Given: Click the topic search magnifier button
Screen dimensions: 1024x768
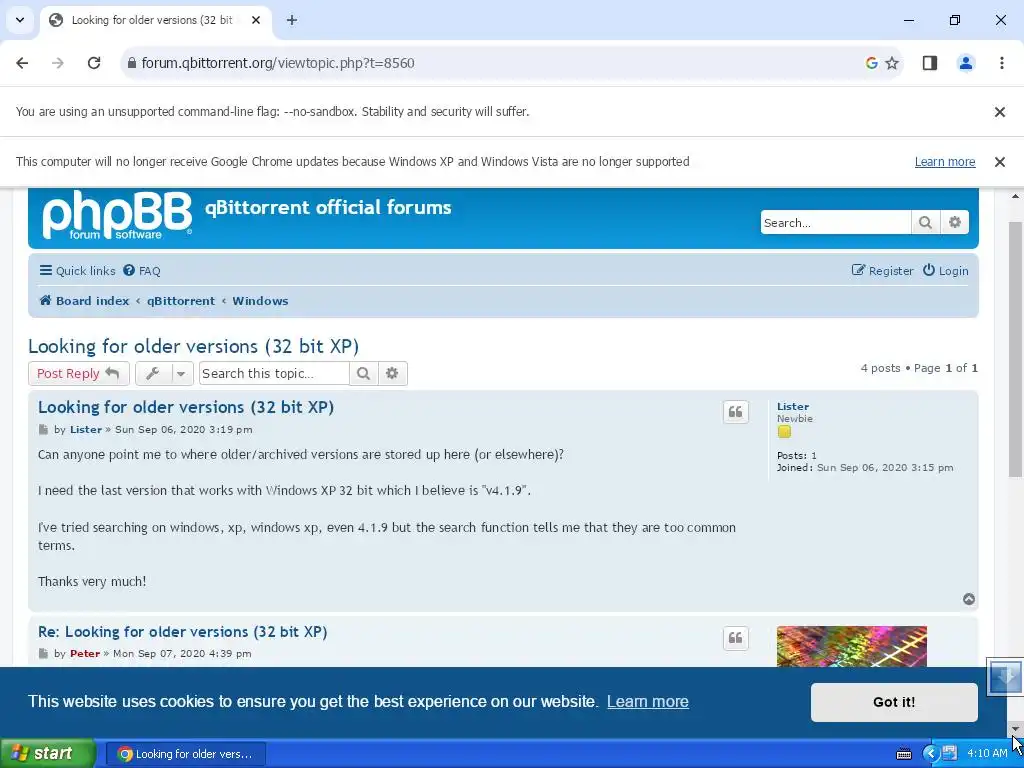Looking at the screenshot, I should coord(364,374).
